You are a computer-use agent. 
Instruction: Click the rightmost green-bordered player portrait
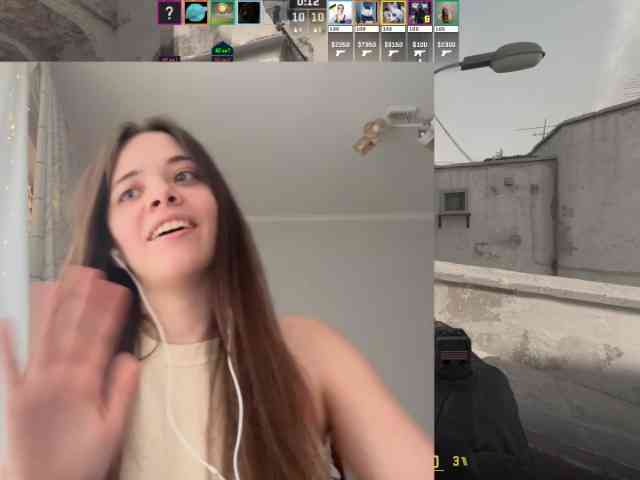[447, 13]
